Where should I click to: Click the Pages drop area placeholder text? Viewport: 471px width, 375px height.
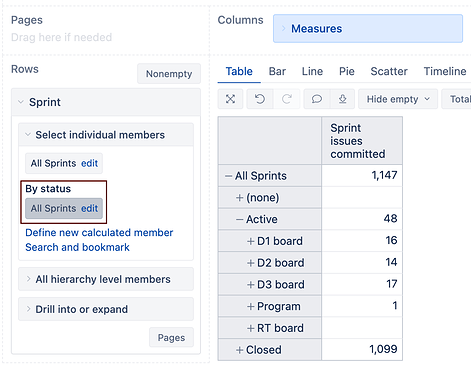pyautogui.click(x=61, y=37)
